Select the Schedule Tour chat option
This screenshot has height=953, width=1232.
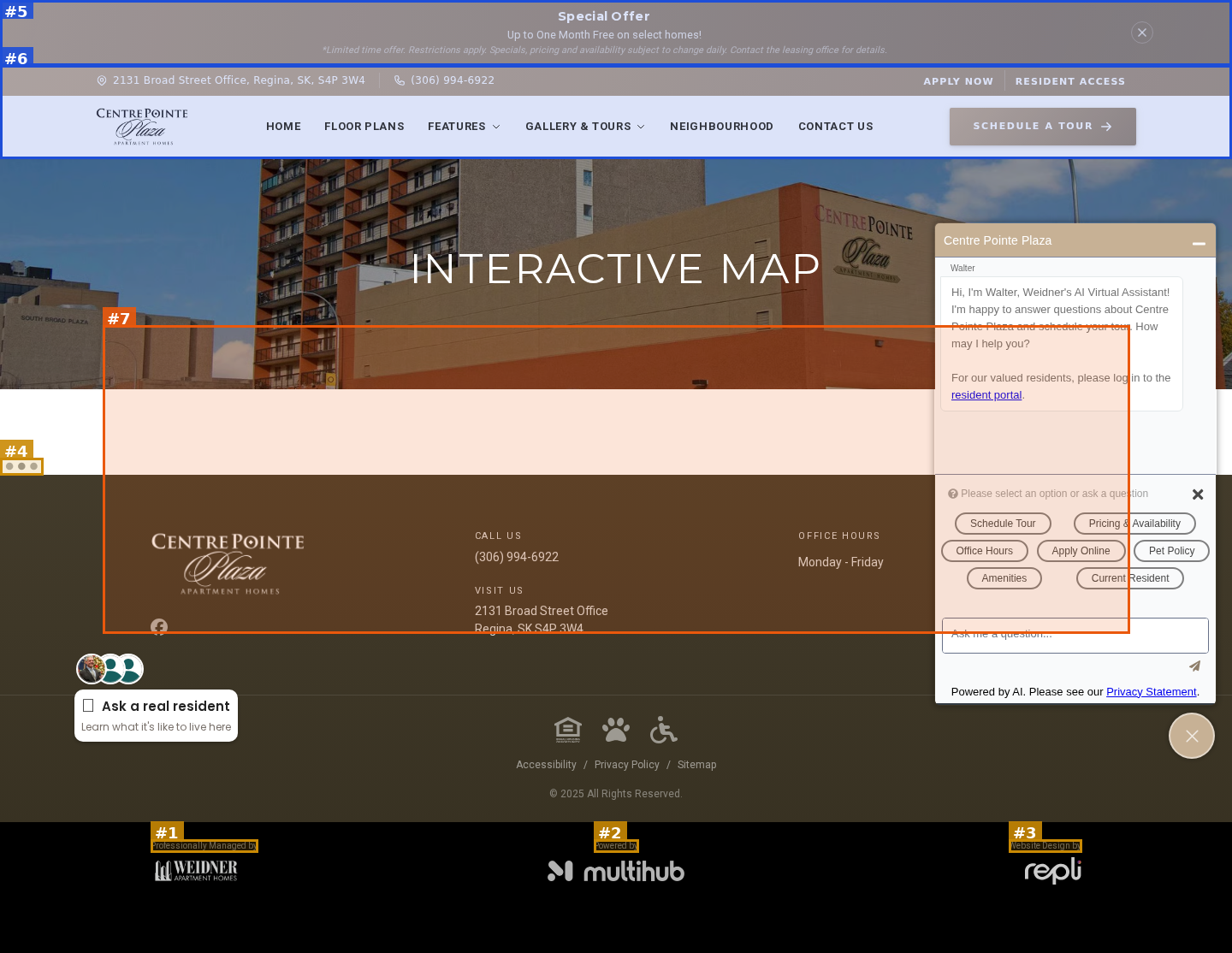point(1003,524)
